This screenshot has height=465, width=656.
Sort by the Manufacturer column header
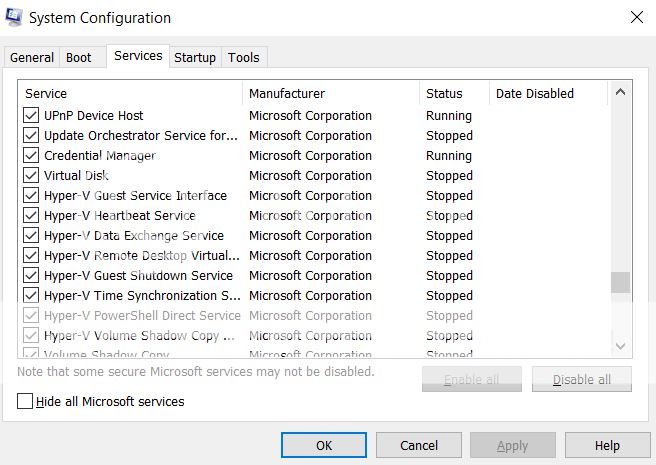pos(331,93)
